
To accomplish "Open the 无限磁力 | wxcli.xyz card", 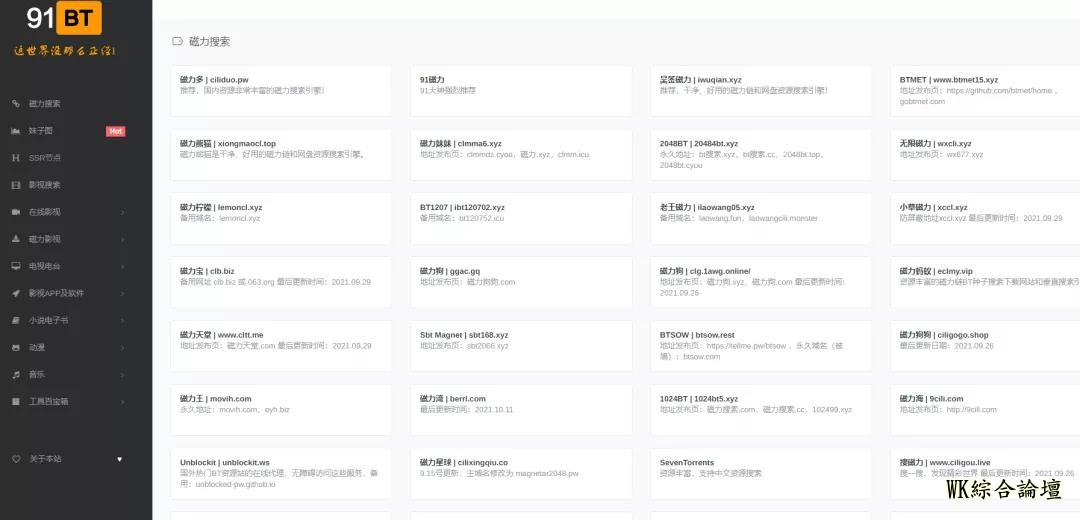I will click(x=986, y=155).
